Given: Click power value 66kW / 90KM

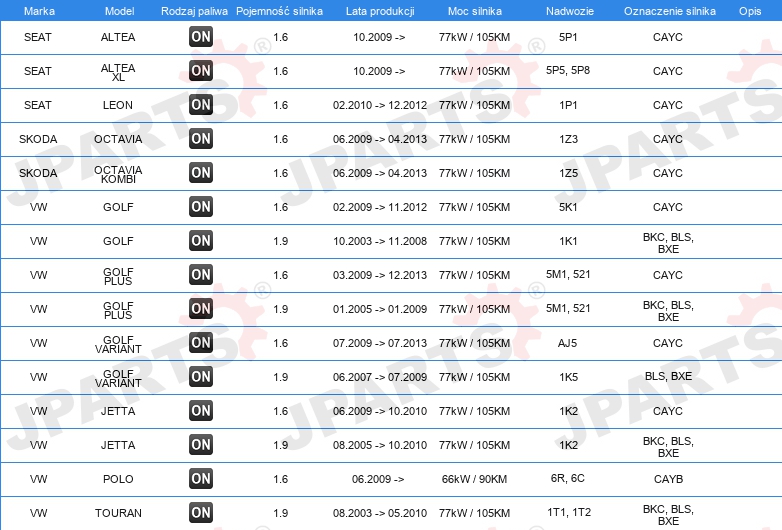Looking at the screenshot, I should pyautogui.click(x=474, y=479).
